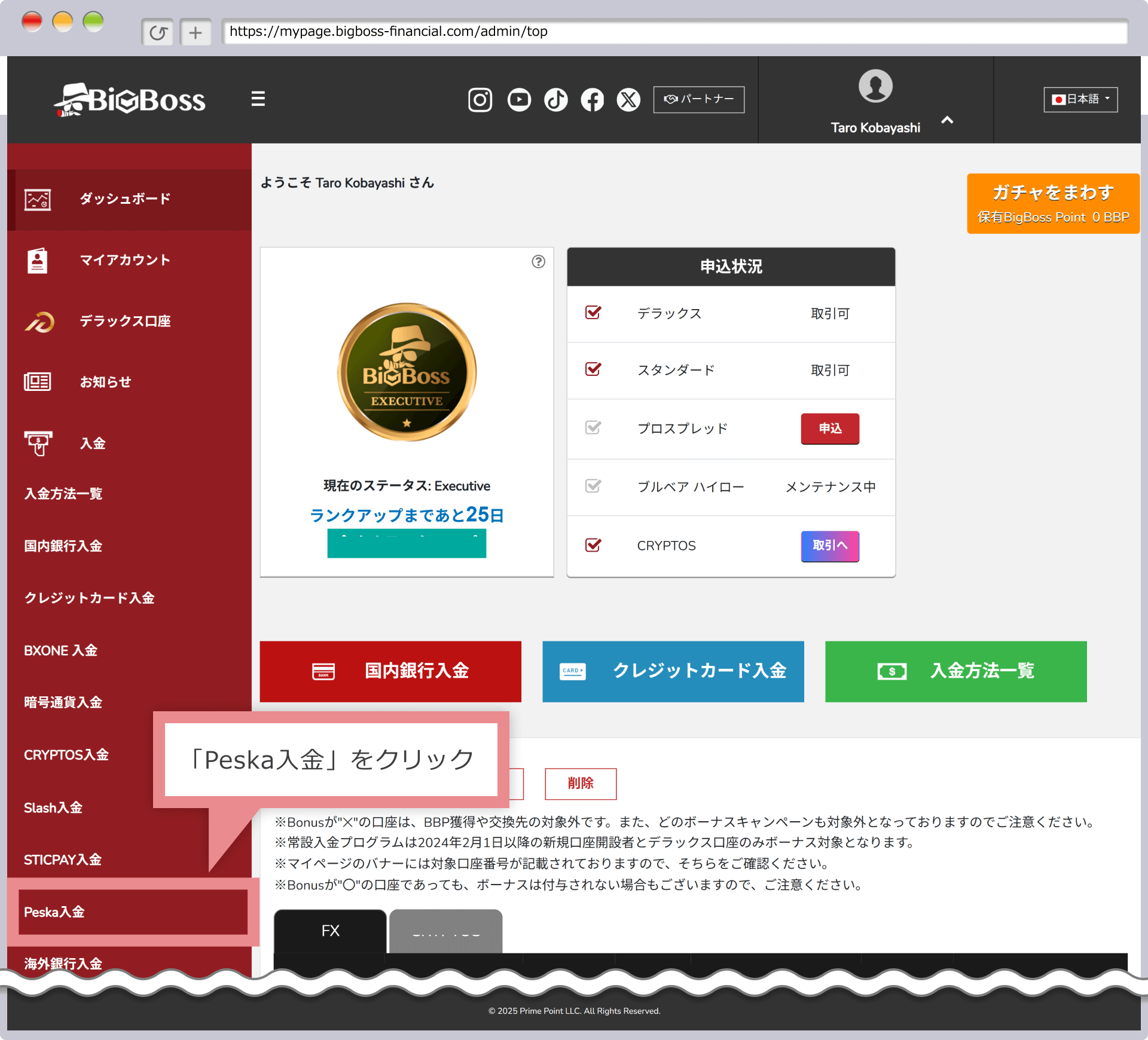Click the X (Twitter) icon
Viewport: 1148px width, 1040px height.
628,100
